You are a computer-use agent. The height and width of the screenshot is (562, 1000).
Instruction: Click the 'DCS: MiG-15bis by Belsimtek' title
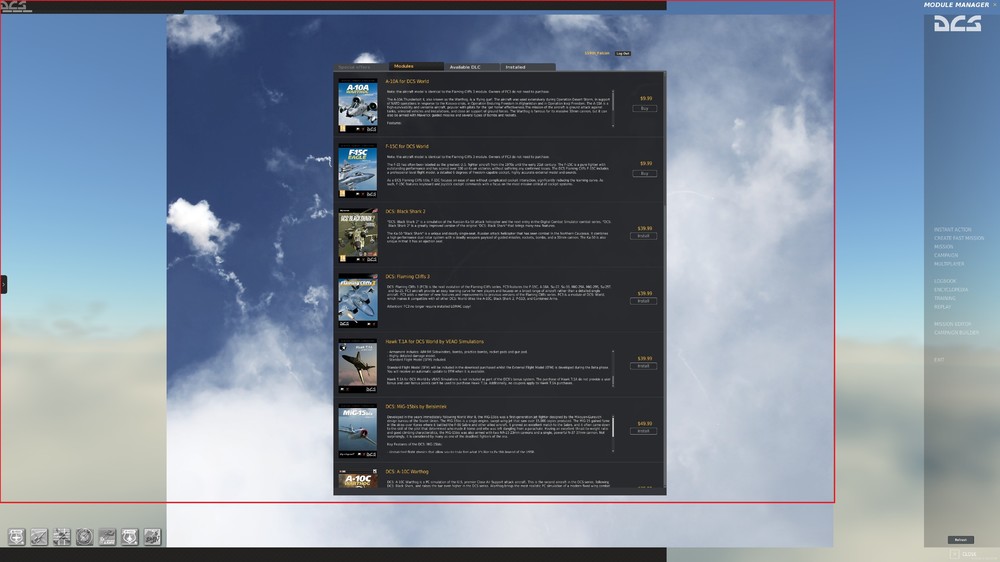pos(416,407)
